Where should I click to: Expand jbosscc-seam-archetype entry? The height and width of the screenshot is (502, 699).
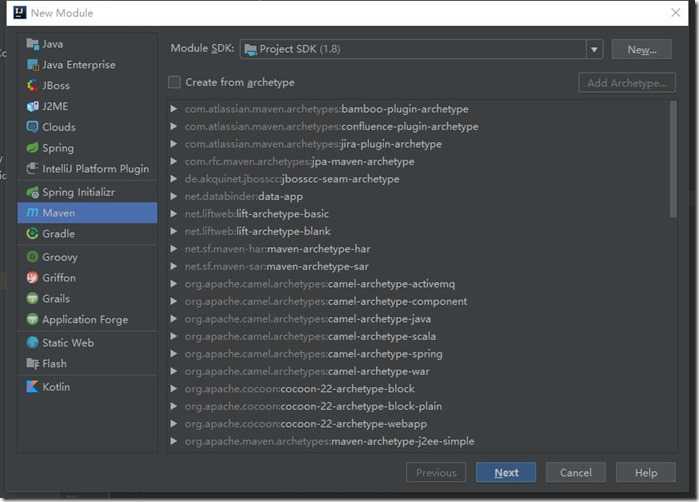(173, 179)
